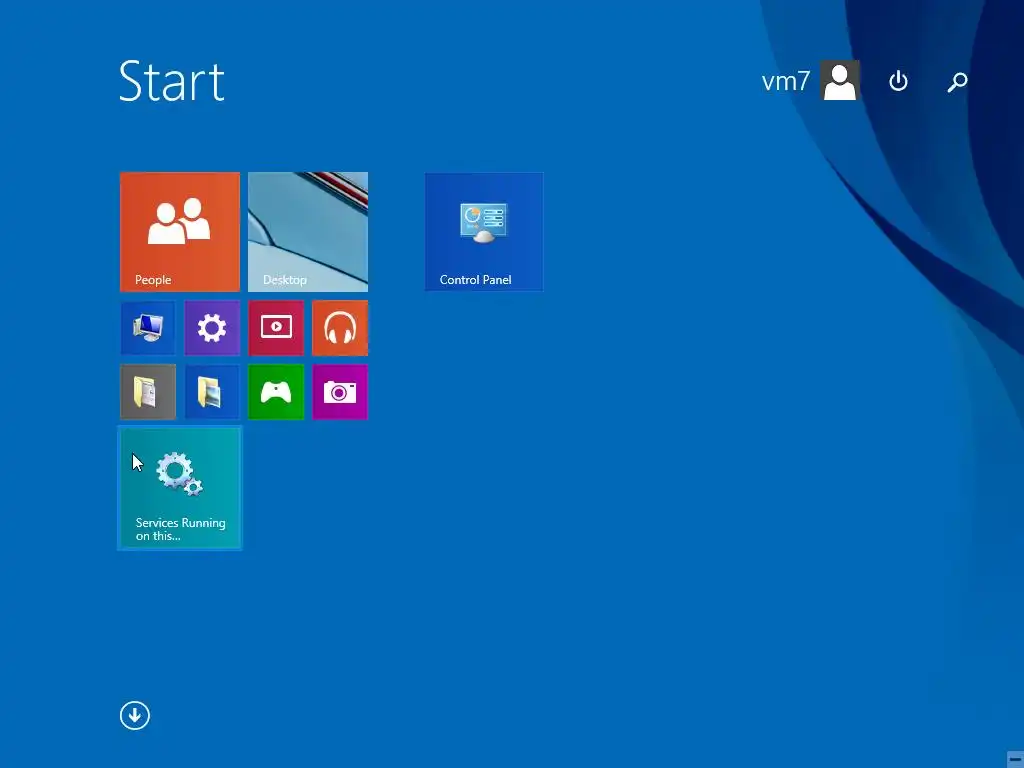The width and height of the screenshot is (1024, 768).
Task: Open the Desktop tile
Action: click(308, 232)
